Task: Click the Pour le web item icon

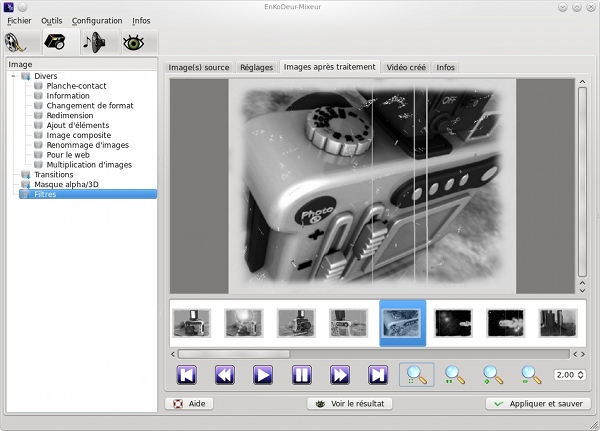Action: (38, 155)
